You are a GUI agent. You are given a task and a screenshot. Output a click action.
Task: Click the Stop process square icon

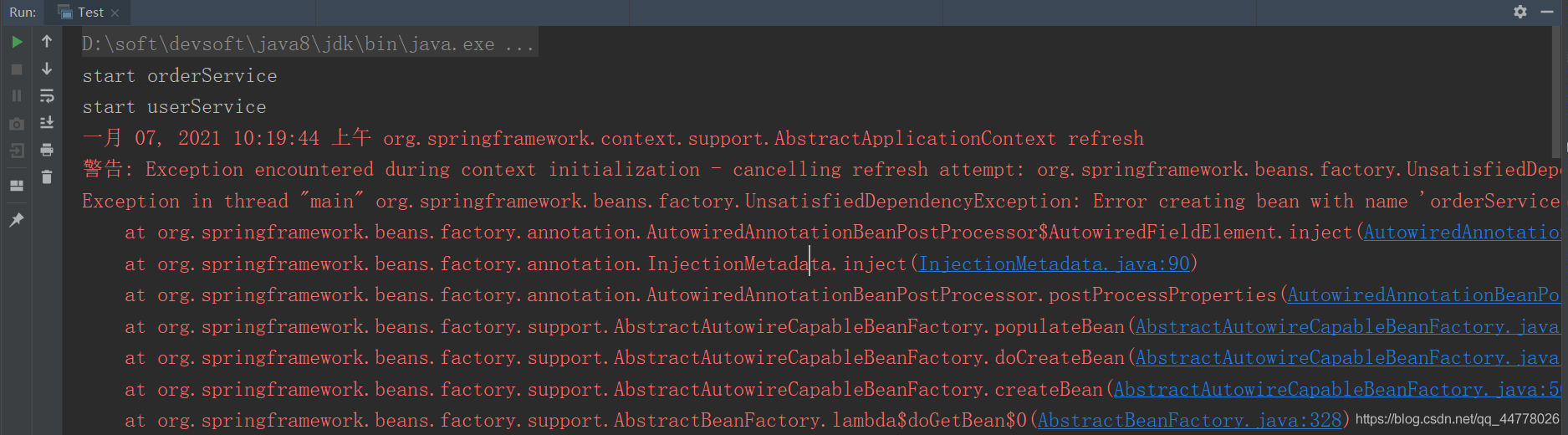pyautogui.click(x=17, y=69)
